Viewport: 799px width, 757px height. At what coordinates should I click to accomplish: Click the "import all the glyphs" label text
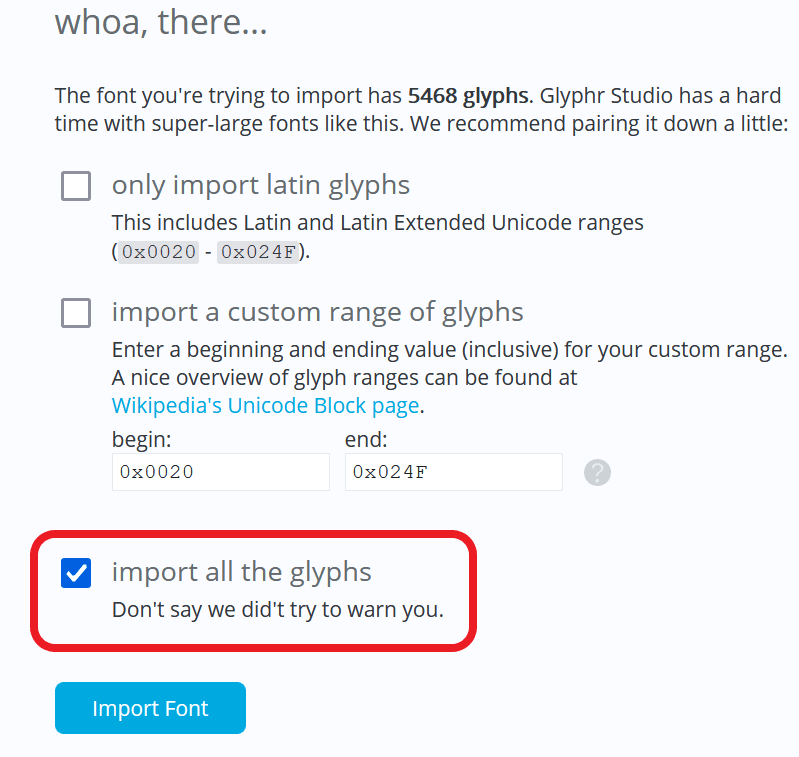click(241, 572)
